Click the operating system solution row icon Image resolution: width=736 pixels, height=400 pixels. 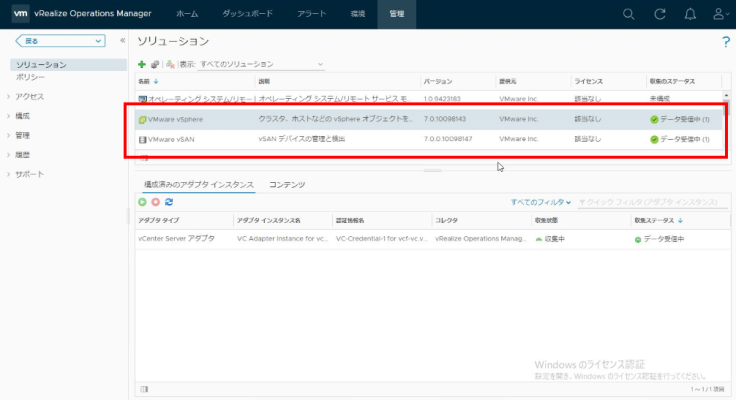[142, 99]
